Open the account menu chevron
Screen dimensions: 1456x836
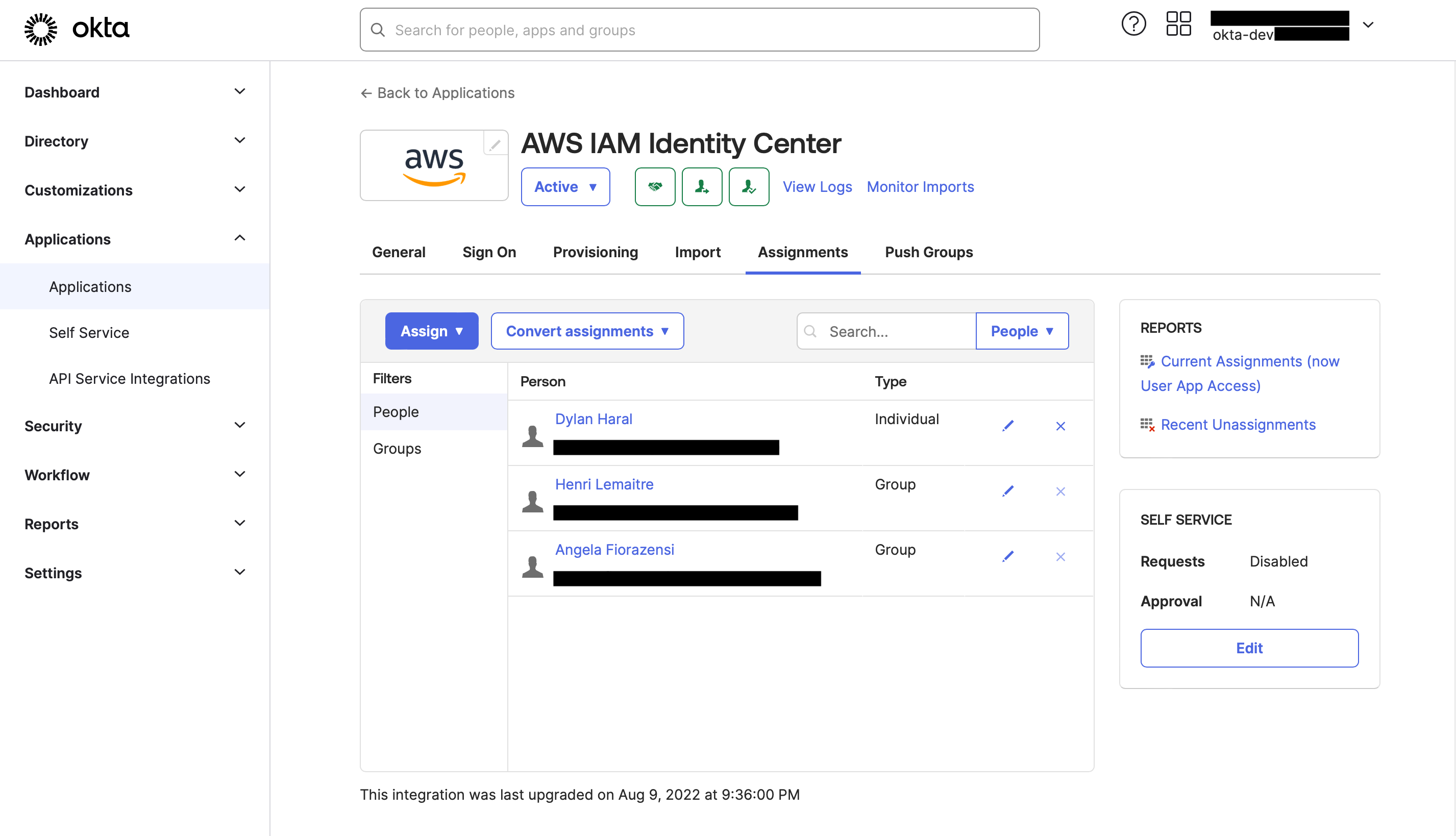click(1368, 26)
